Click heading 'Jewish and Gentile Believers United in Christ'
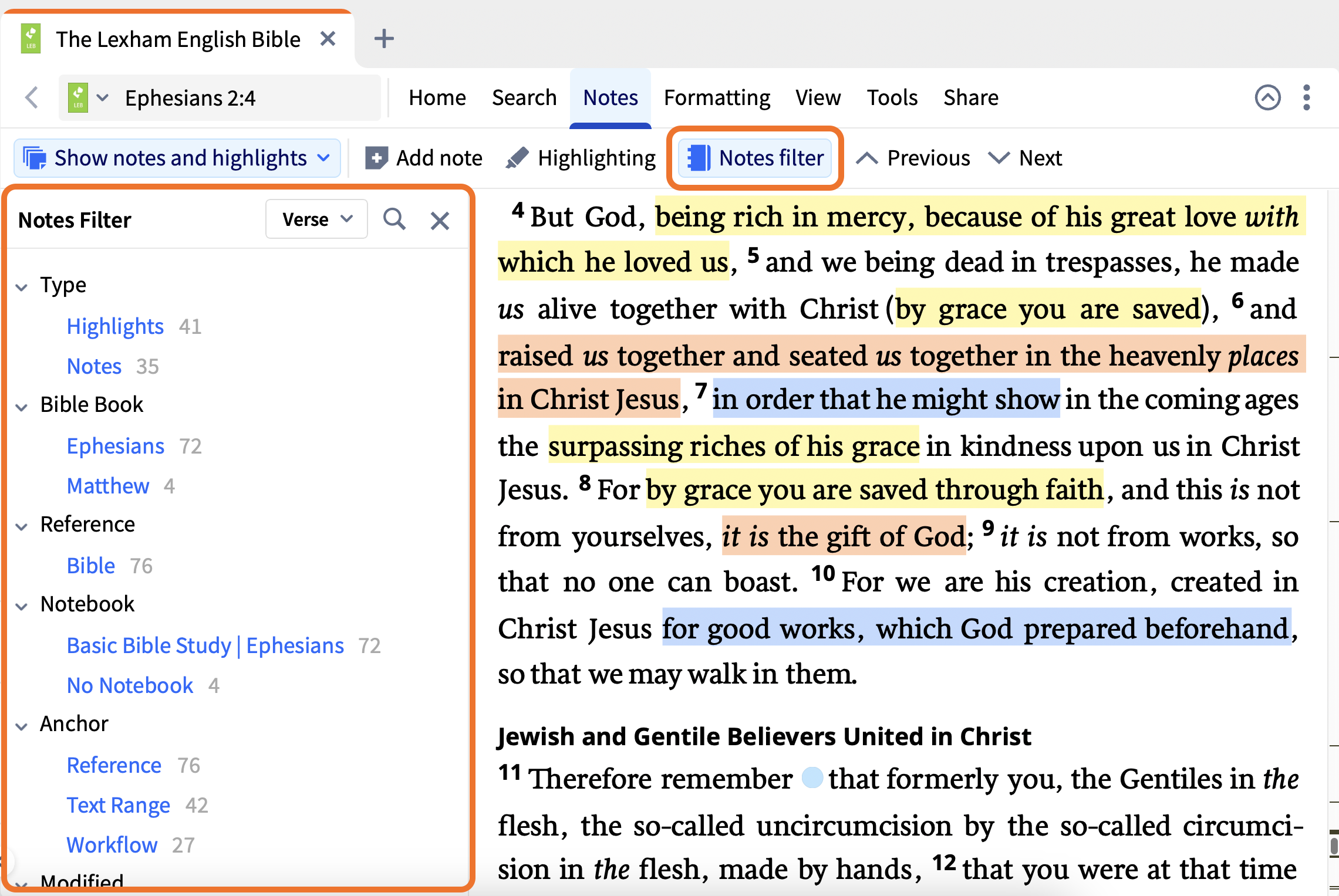1339x896 pixels. [764, 736]
